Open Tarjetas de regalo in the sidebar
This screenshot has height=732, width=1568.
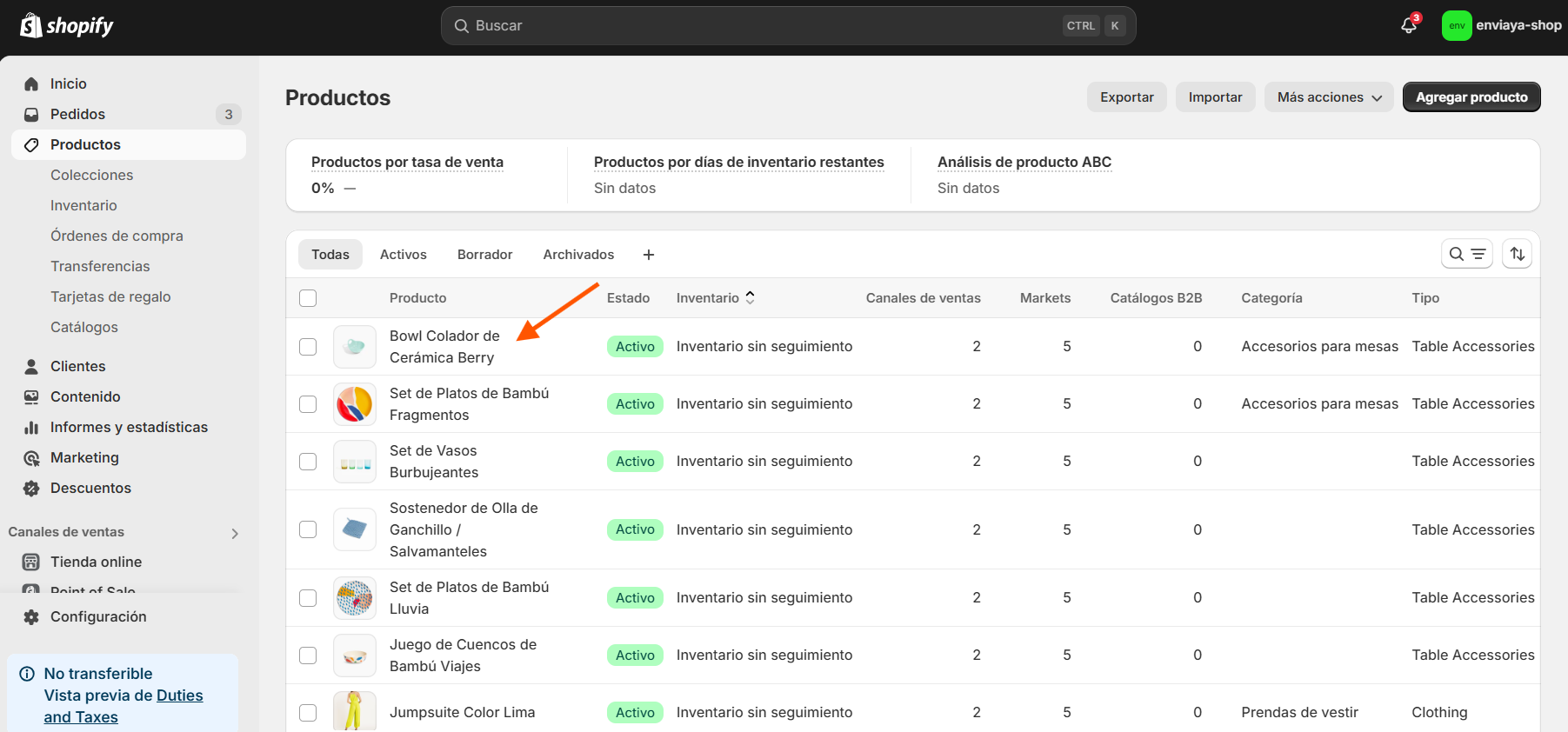coord(110,296)
